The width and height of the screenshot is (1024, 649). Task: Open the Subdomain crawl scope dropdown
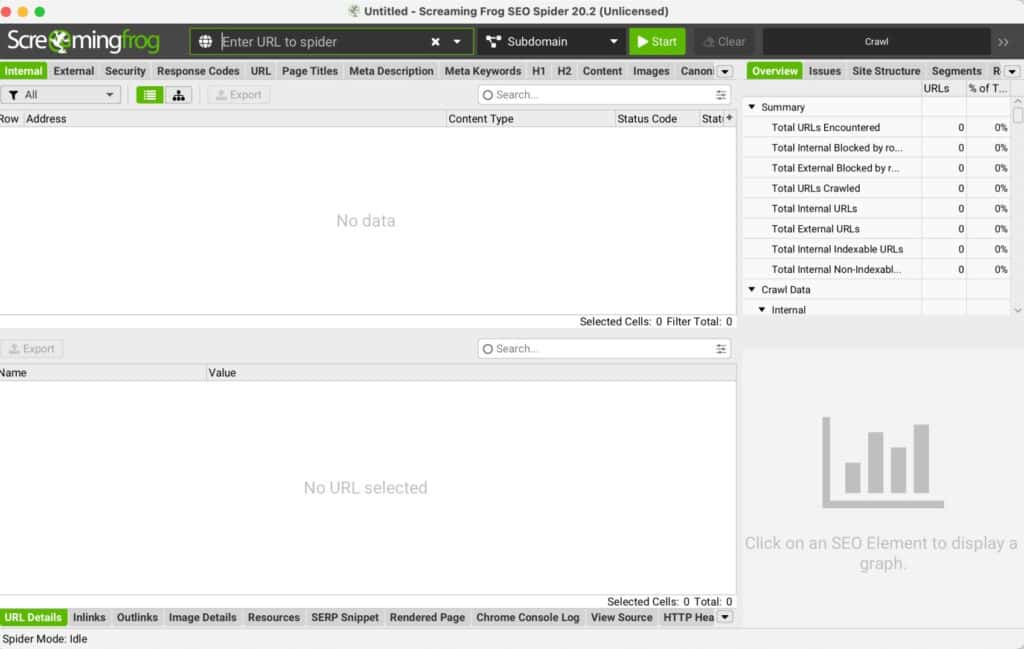tap(552, 42)
